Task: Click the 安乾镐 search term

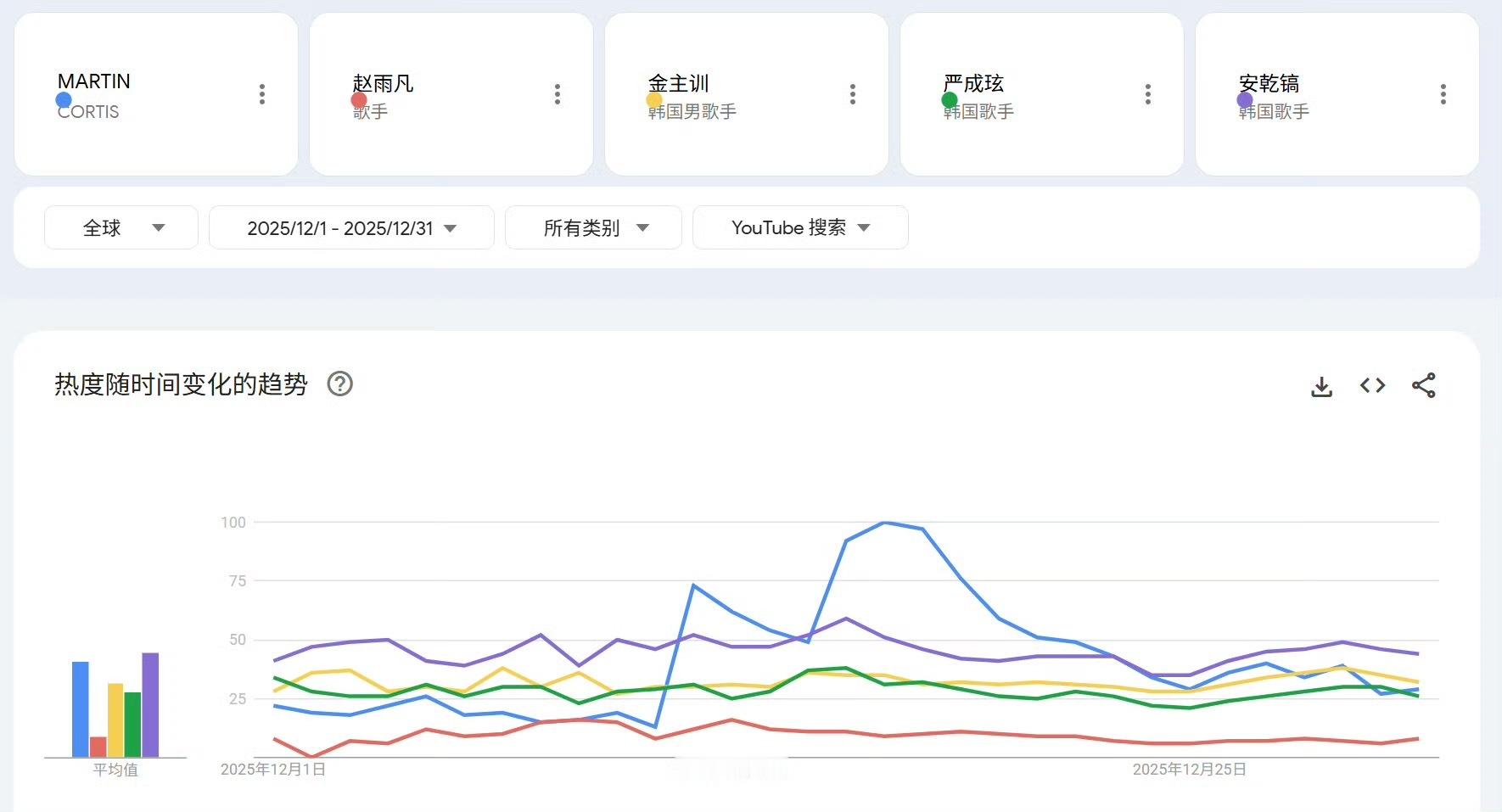Action: (x=1269, y=83)
